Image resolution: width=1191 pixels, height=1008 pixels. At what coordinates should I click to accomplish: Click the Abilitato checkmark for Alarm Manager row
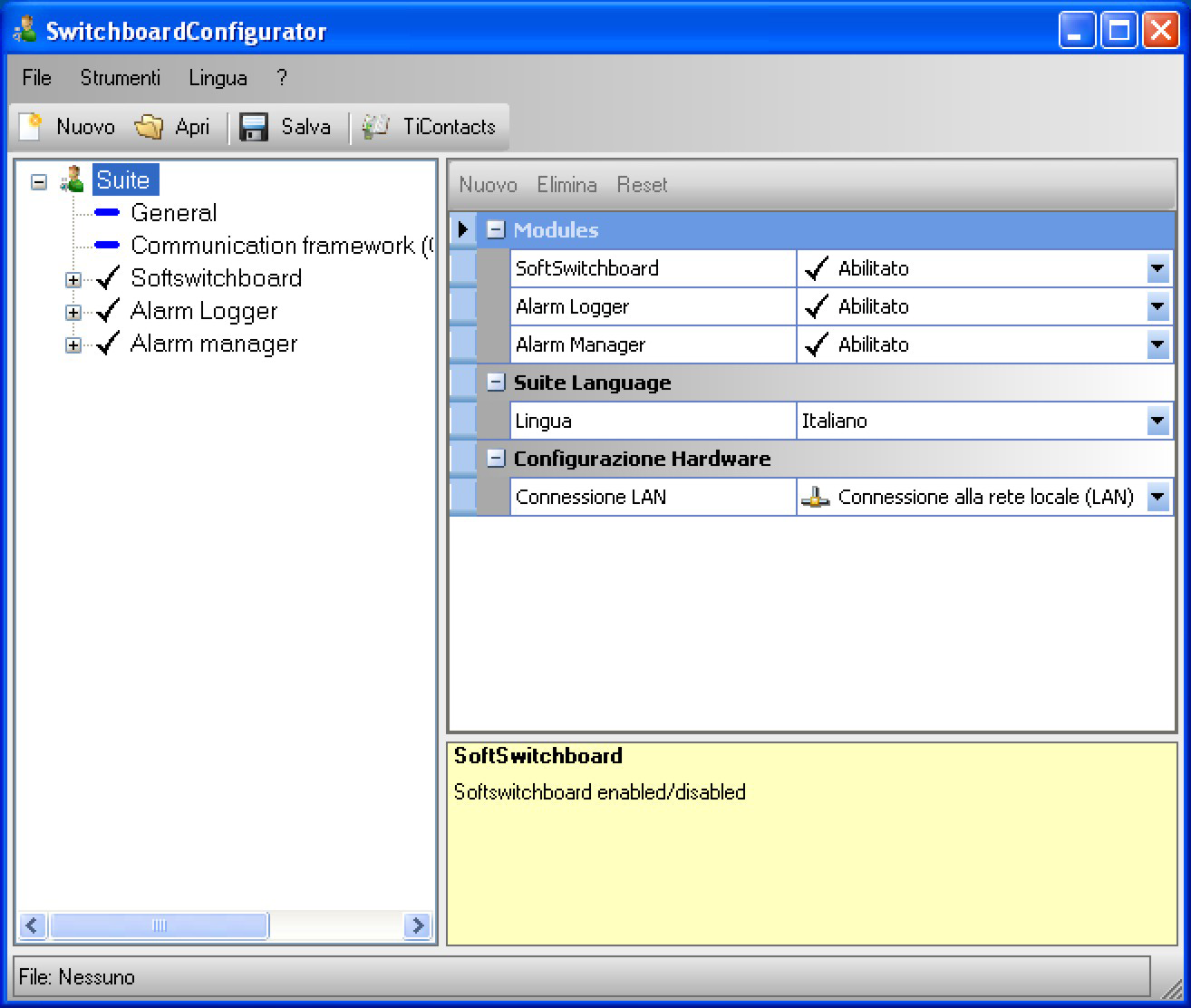coord(817,344)
